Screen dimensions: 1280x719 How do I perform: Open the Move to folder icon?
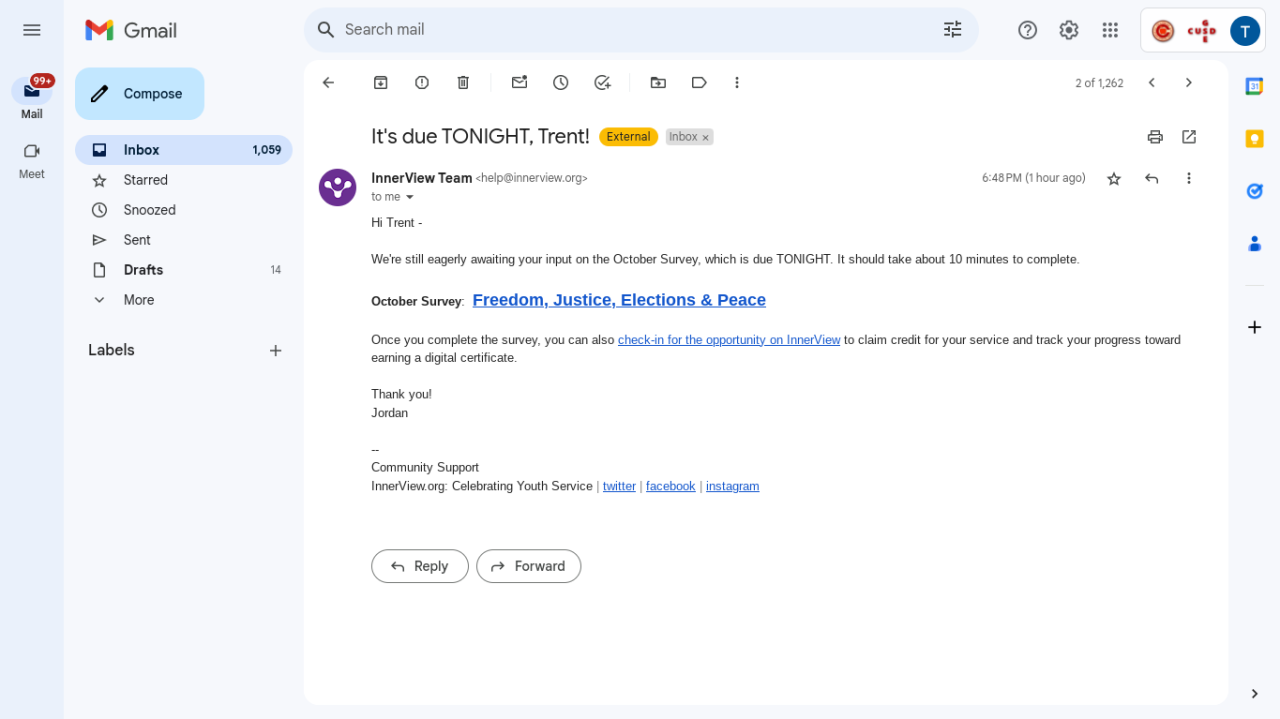click(x=658, y=83)
